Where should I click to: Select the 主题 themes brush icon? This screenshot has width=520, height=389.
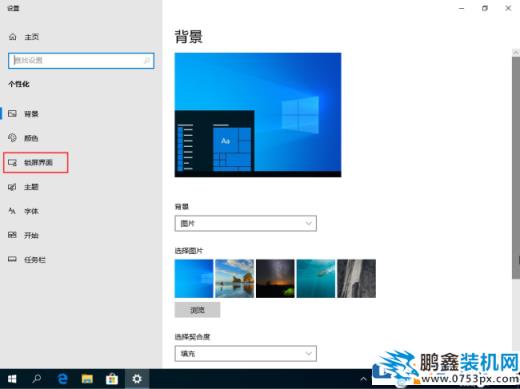12,187
